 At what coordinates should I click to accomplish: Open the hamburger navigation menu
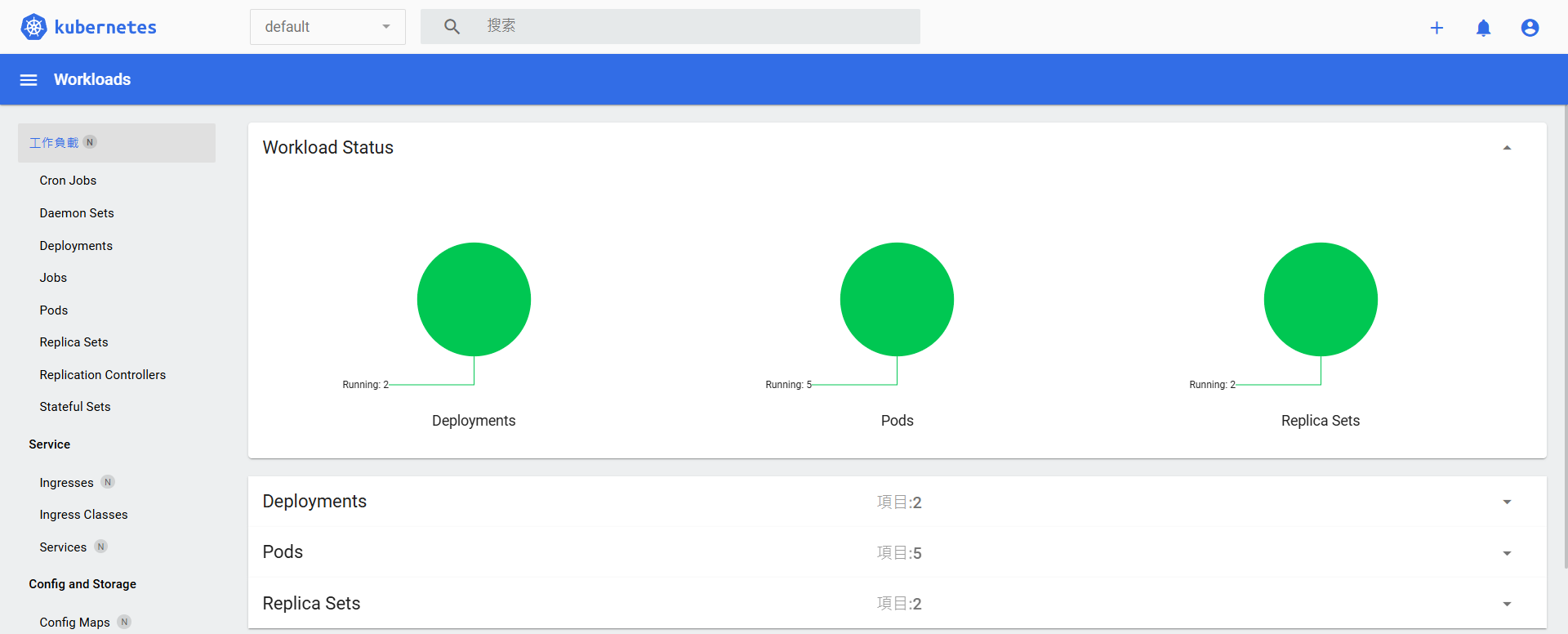pos(29,80)
